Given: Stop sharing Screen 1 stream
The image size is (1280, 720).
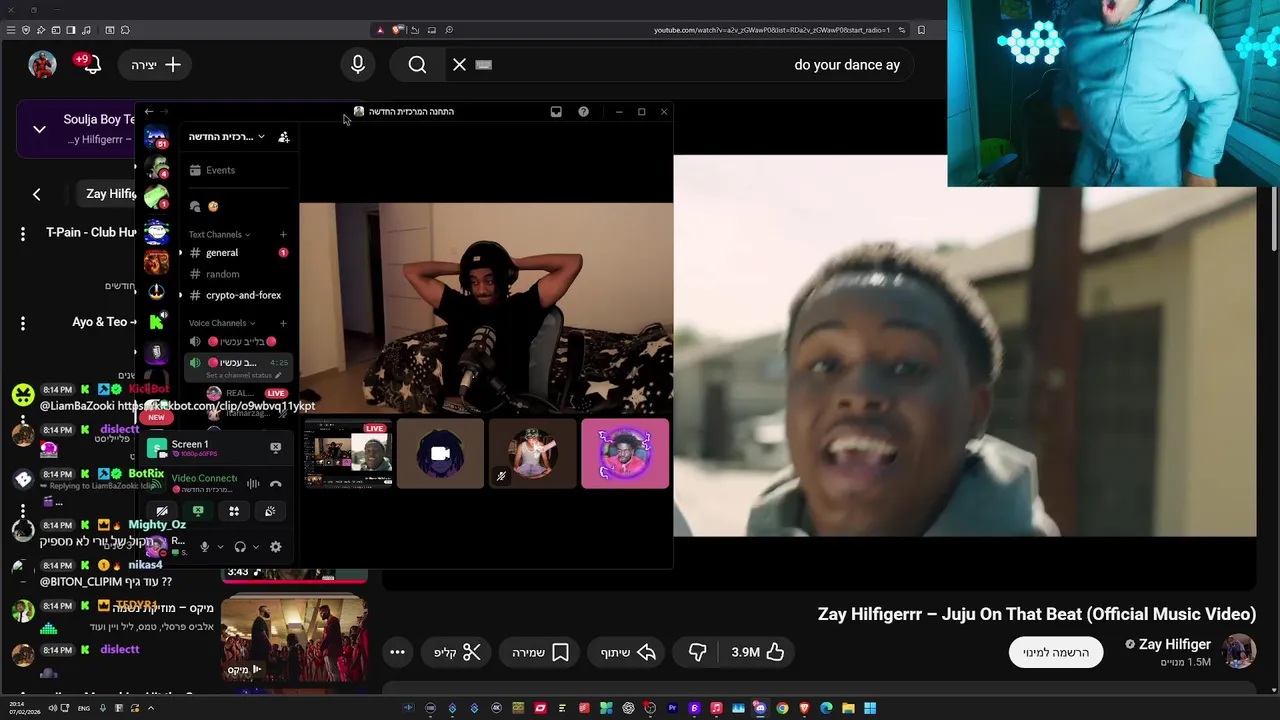Looking at the screenshot, I should click(x=276, y=447).
